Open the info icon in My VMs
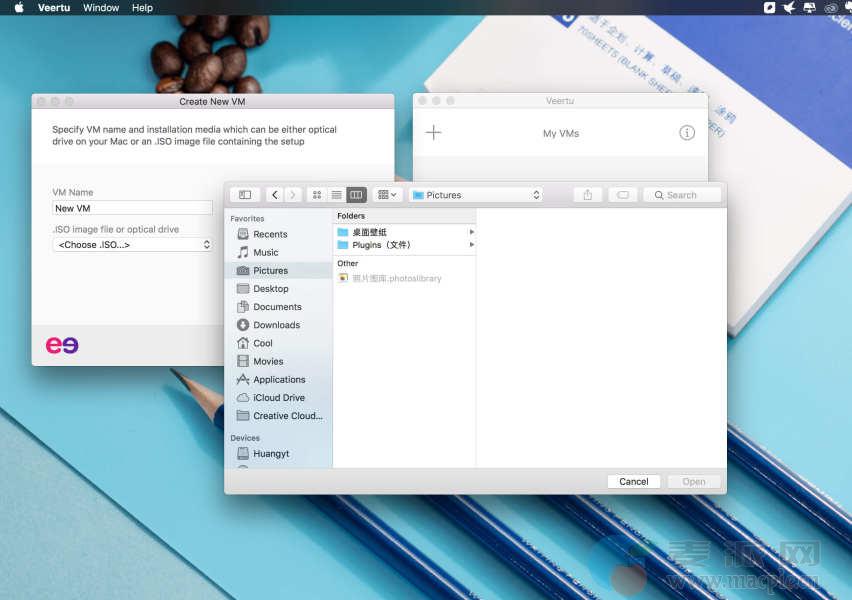This screenshot has height=600, width=852. pos(687,133)
